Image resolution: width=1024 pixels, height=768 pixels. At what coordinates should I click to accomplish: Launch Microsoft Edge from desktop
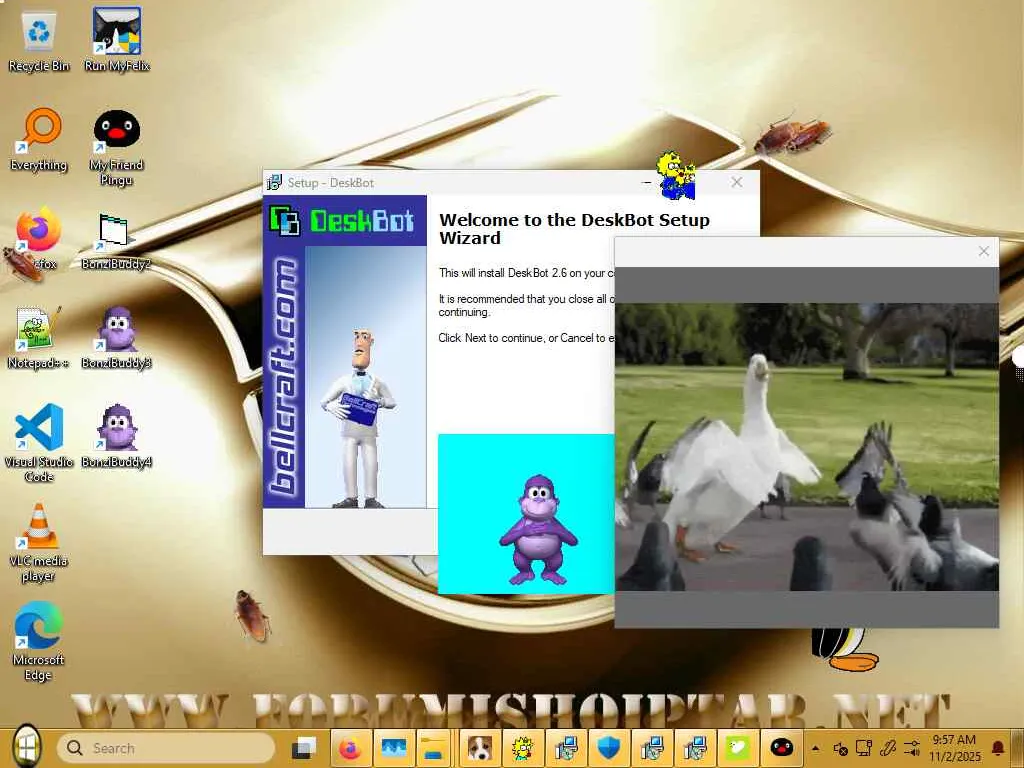coord(39,641)
